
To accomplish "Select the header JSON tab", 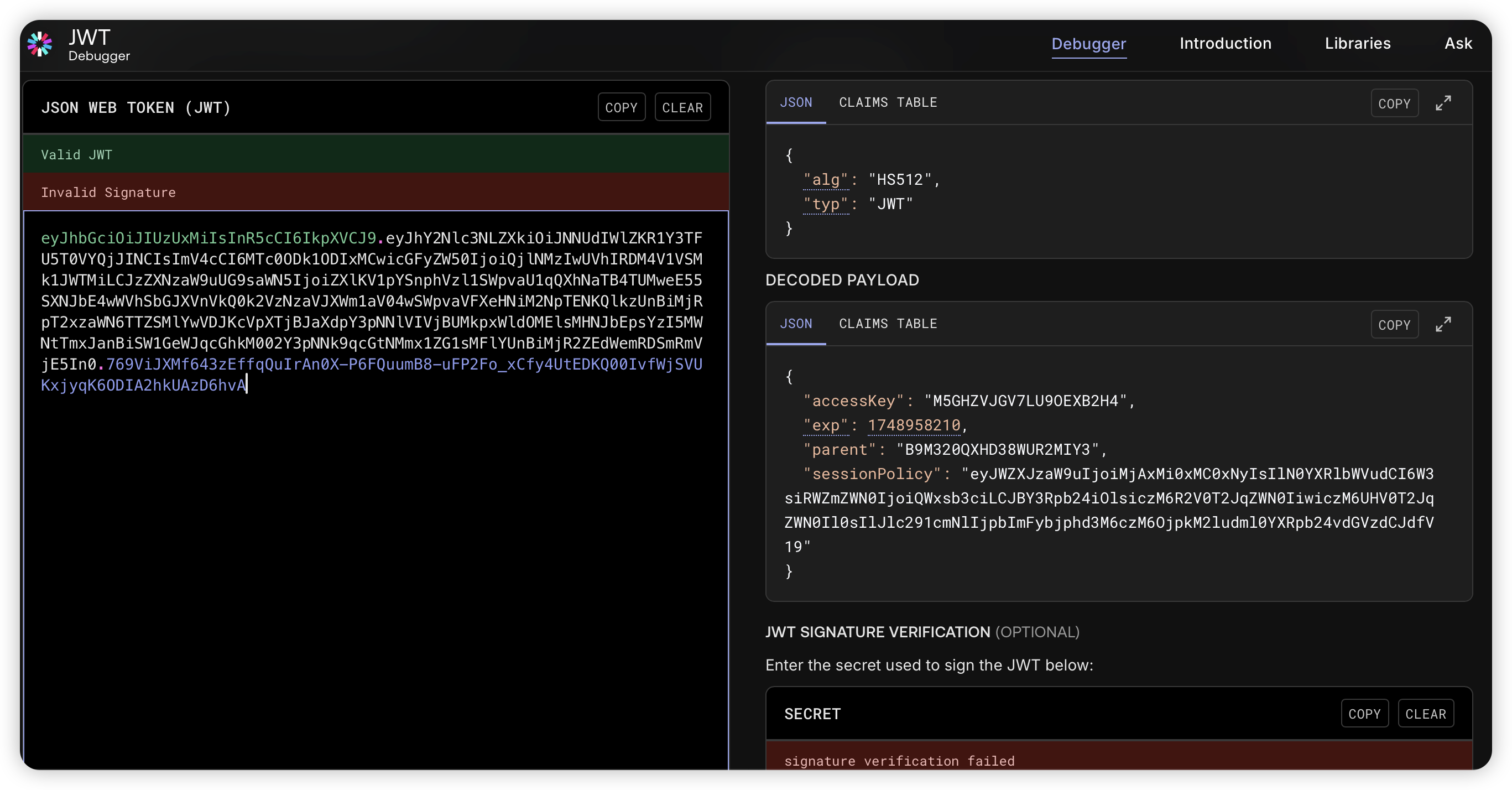I will point(796,102).
